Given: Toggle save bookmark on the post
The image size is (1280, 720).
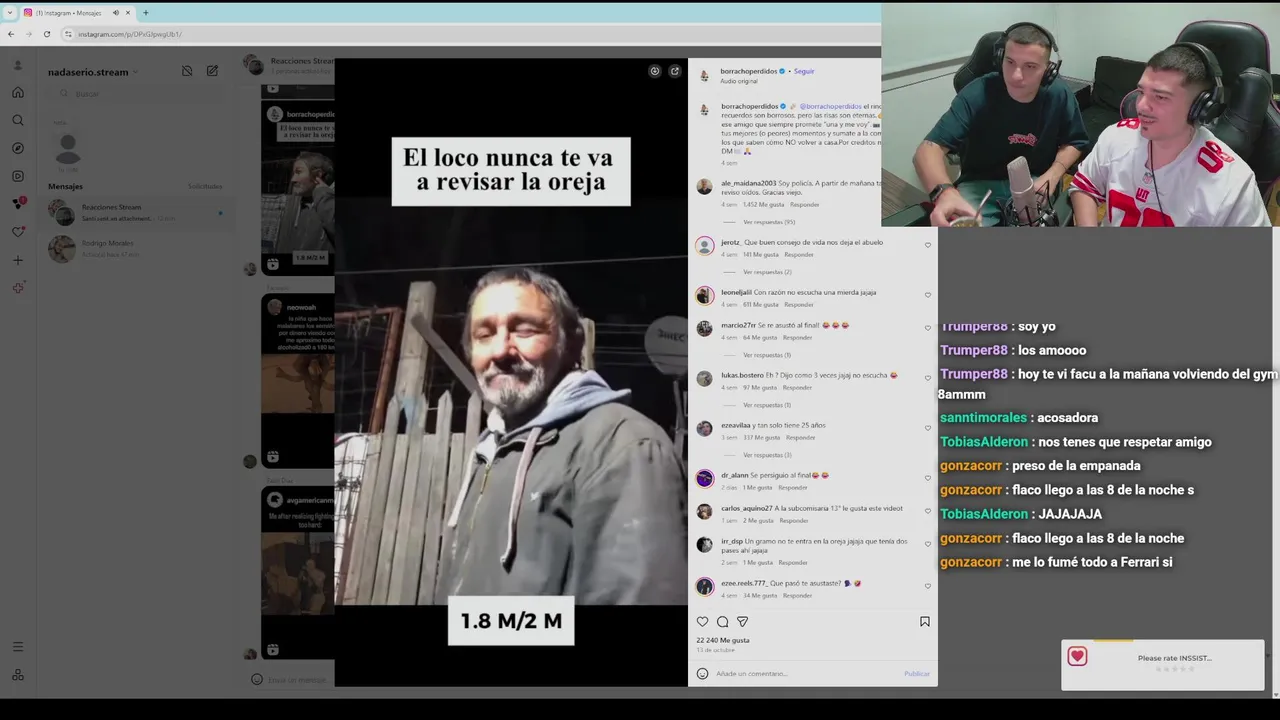Looking at the screenshot, I should pos(924,621).
